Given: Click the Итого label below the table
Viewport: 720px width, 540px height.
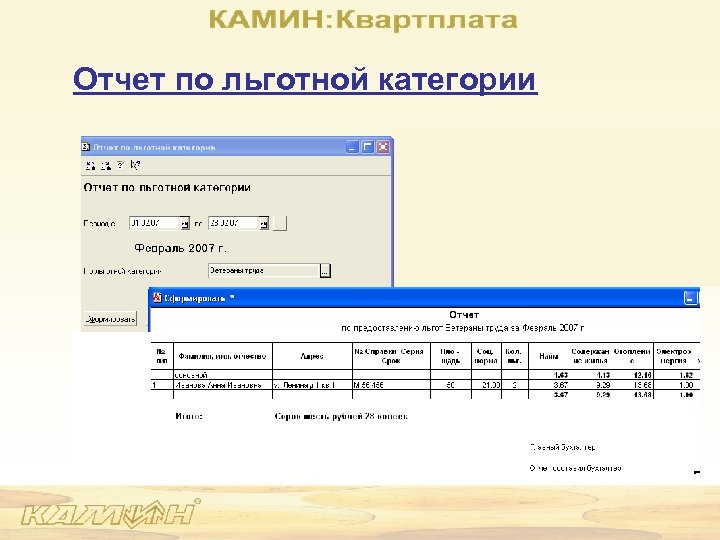Looking at the screenshot, I should pyautogui.click(x=189, y=416).
